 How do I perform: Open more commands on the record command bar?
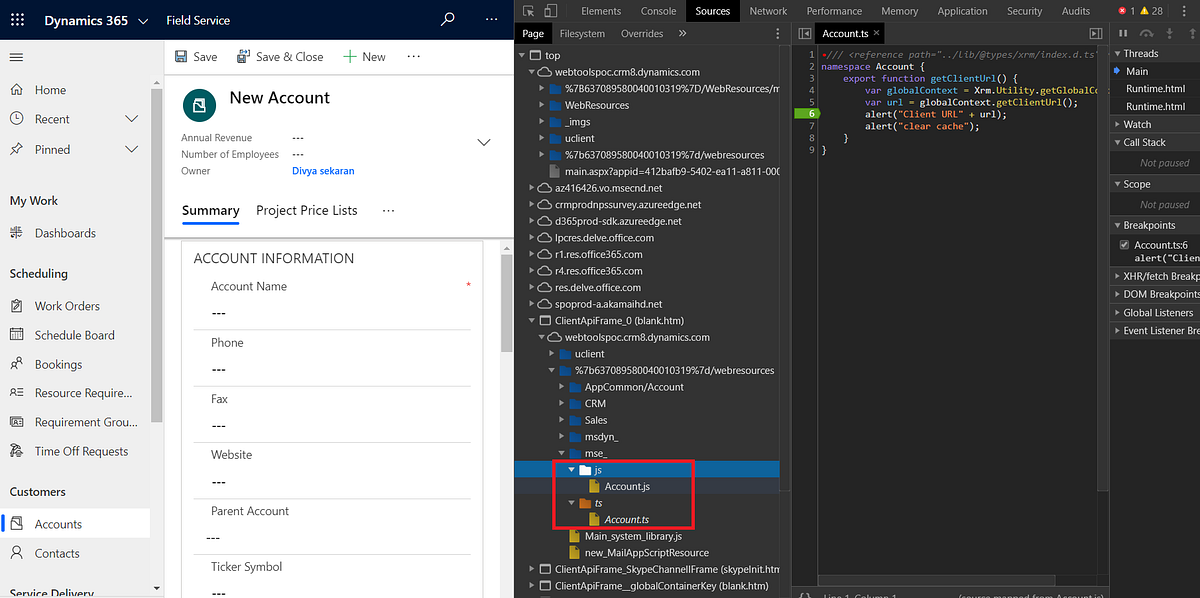tap(413, 56)
